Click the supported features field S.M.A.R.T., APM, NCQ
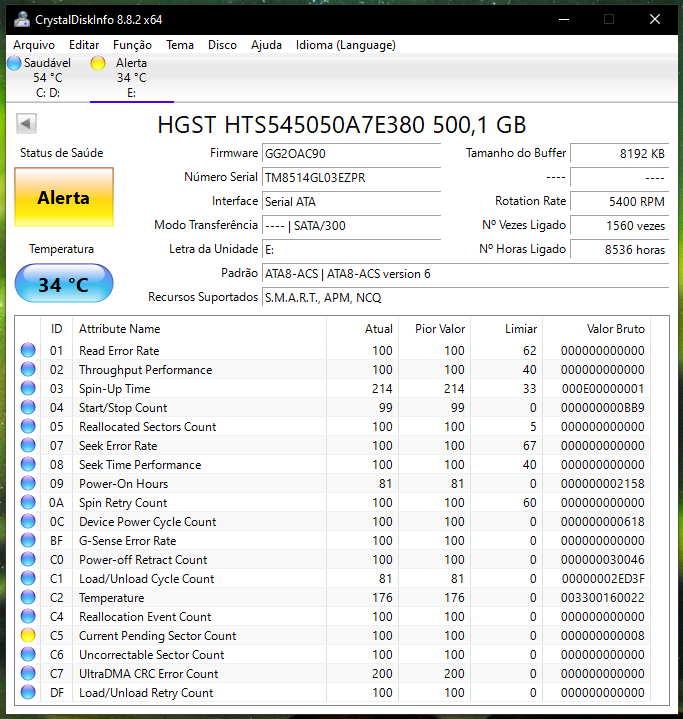Image resolution: width=683 pixels, height=719 pixels. (x=465, y=298)
